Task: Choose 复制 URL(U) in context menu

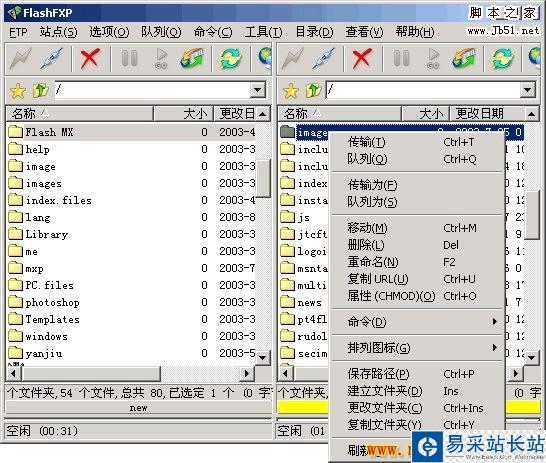Action: pos(416,279)
